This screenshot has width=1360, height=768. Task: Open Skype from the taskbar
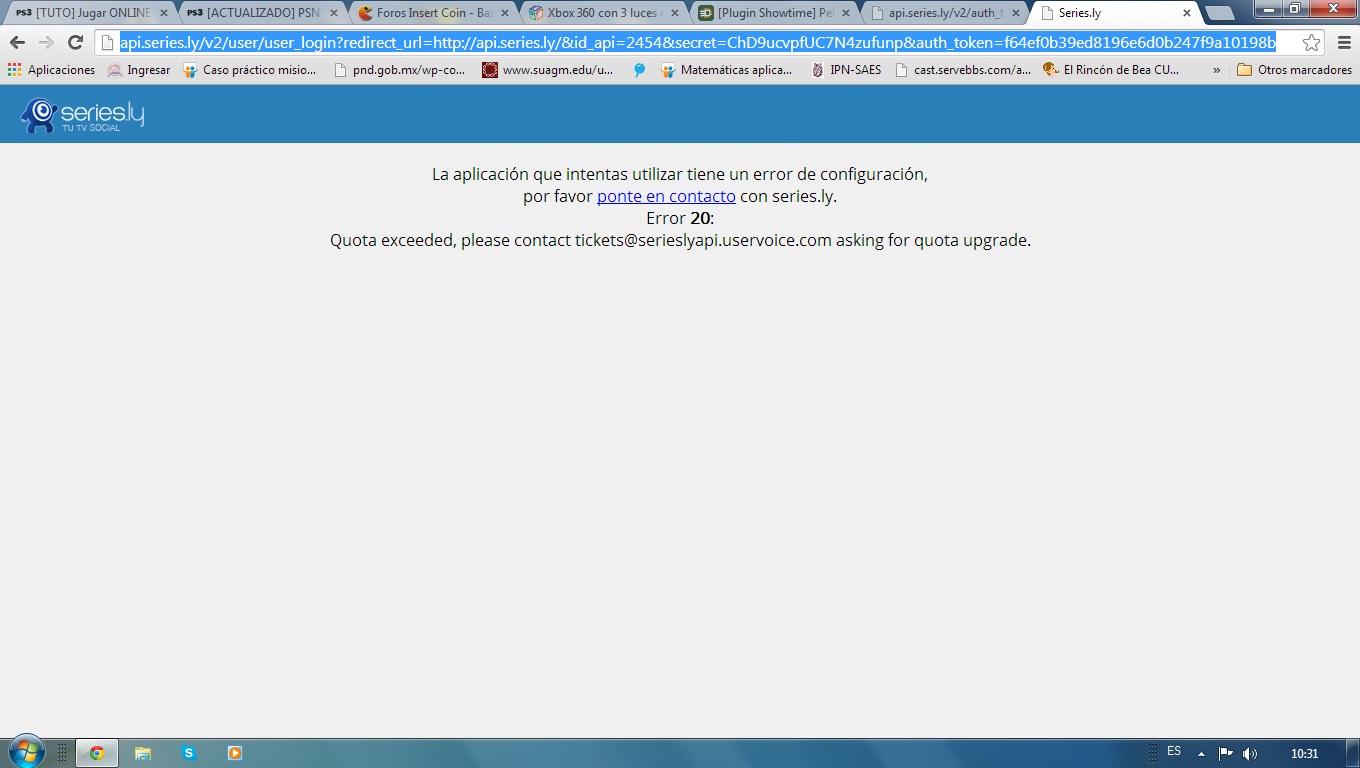[189, 753]
